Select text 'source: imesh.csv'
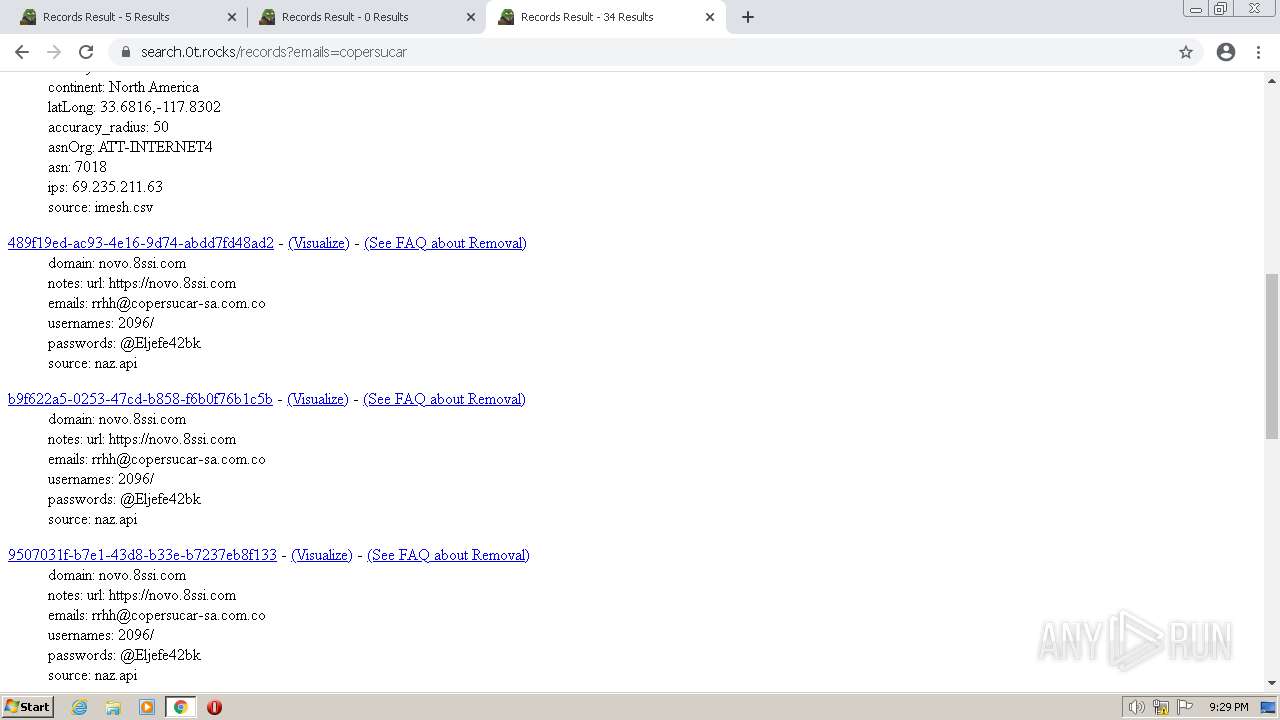Image resolution: width=1280 pixels, height=720 pixels. pyautogui.click(x=101, y=207)
